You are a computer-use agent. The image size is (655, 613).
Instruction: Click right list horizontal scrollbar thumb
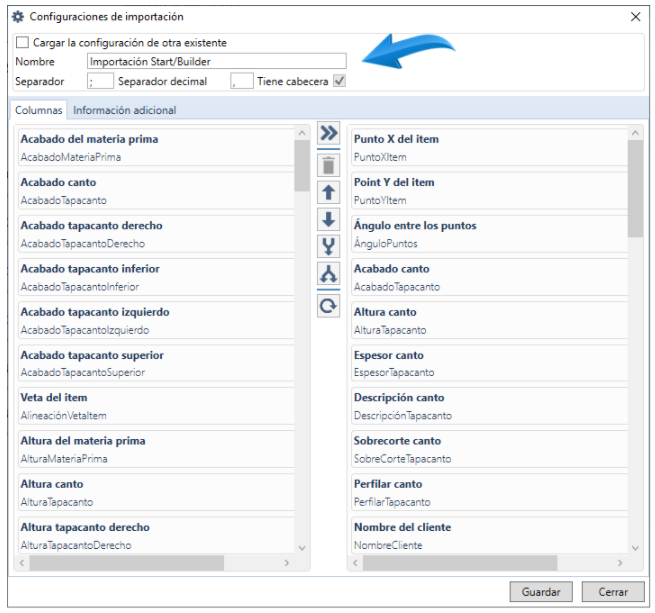pos(460,562)
